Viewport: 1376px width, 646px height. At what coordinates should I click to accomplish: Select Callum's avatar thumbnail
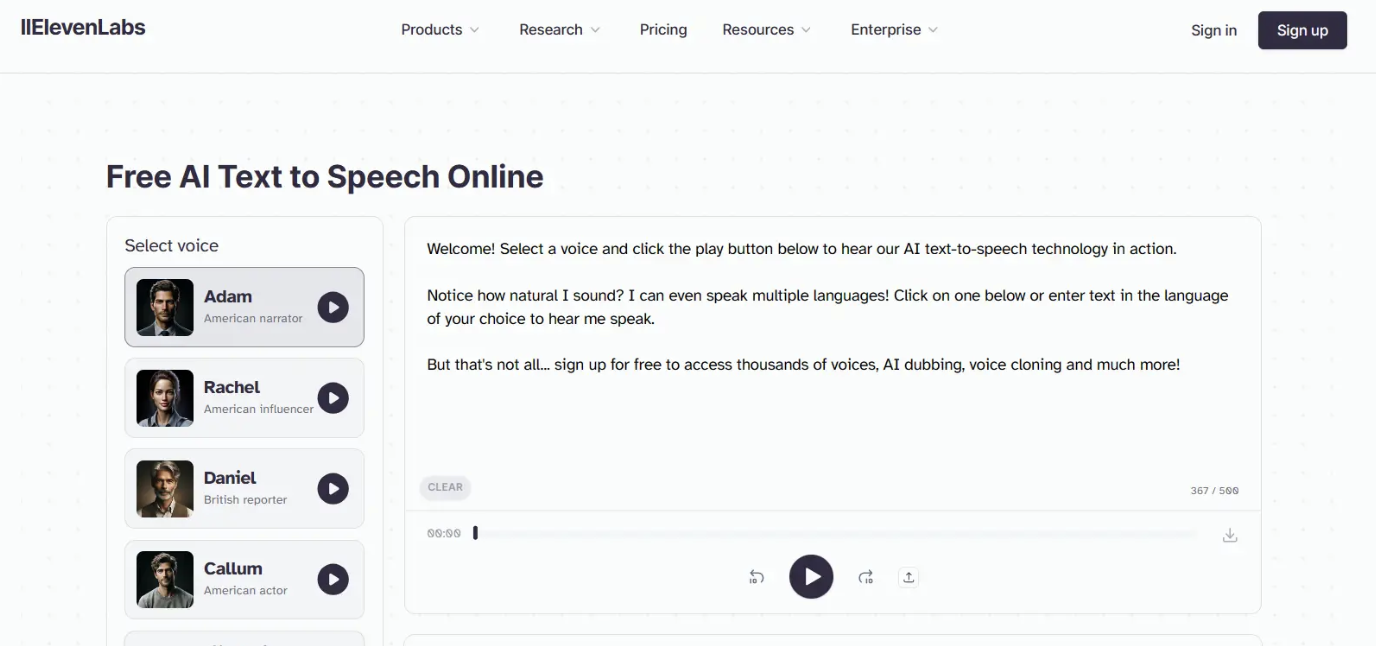tap(165, 579)
